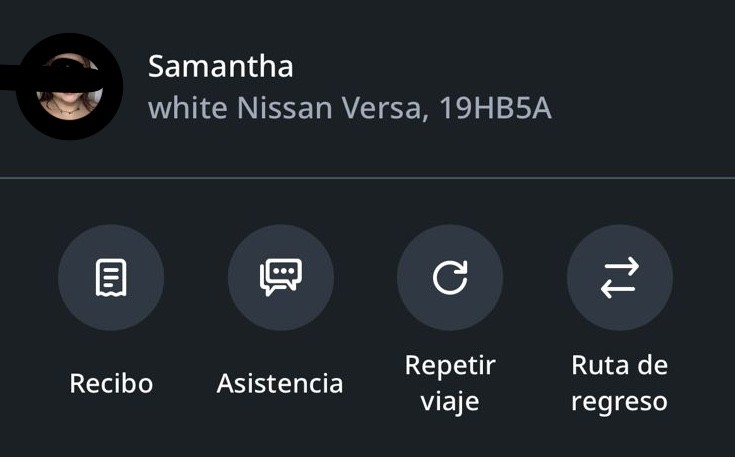Select the white Nissan Versa vehicle text
Viewport: 735px width, 457px height.
(285, 108)
